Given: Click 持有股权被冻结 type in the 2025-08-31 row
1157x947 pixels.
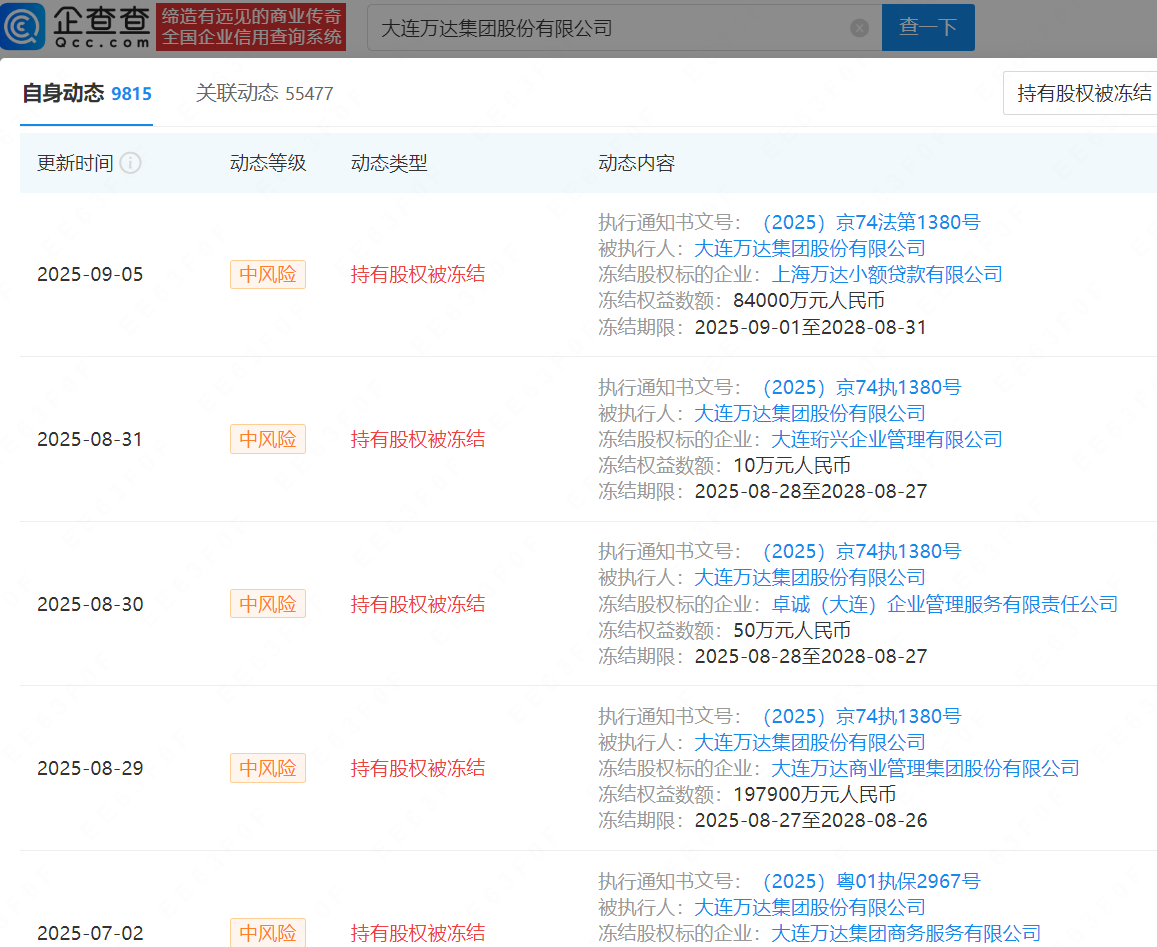Looking at the screenshot, I should pos(418,439).
